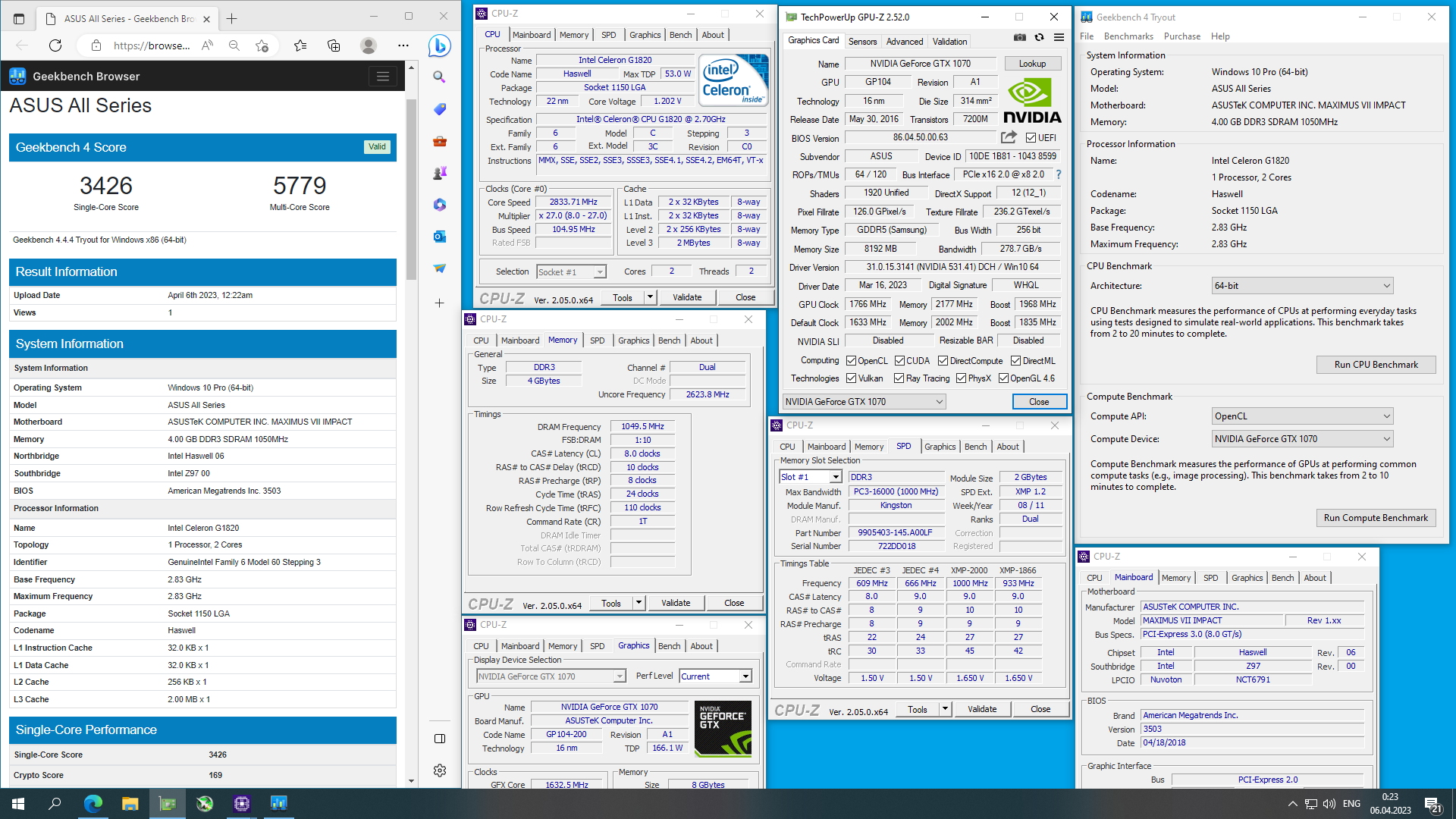The width and height of the screenshot is (1456, 819).
Task: Open Bing sidebar chat icon
Action: pos(439,45)
